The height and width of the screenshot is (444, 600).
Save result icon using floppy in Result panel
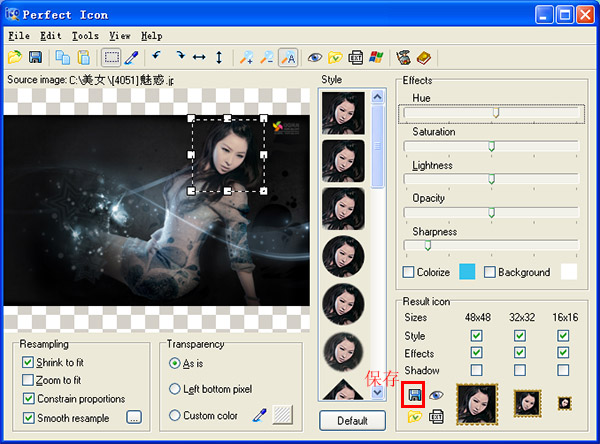pos(414,395)
